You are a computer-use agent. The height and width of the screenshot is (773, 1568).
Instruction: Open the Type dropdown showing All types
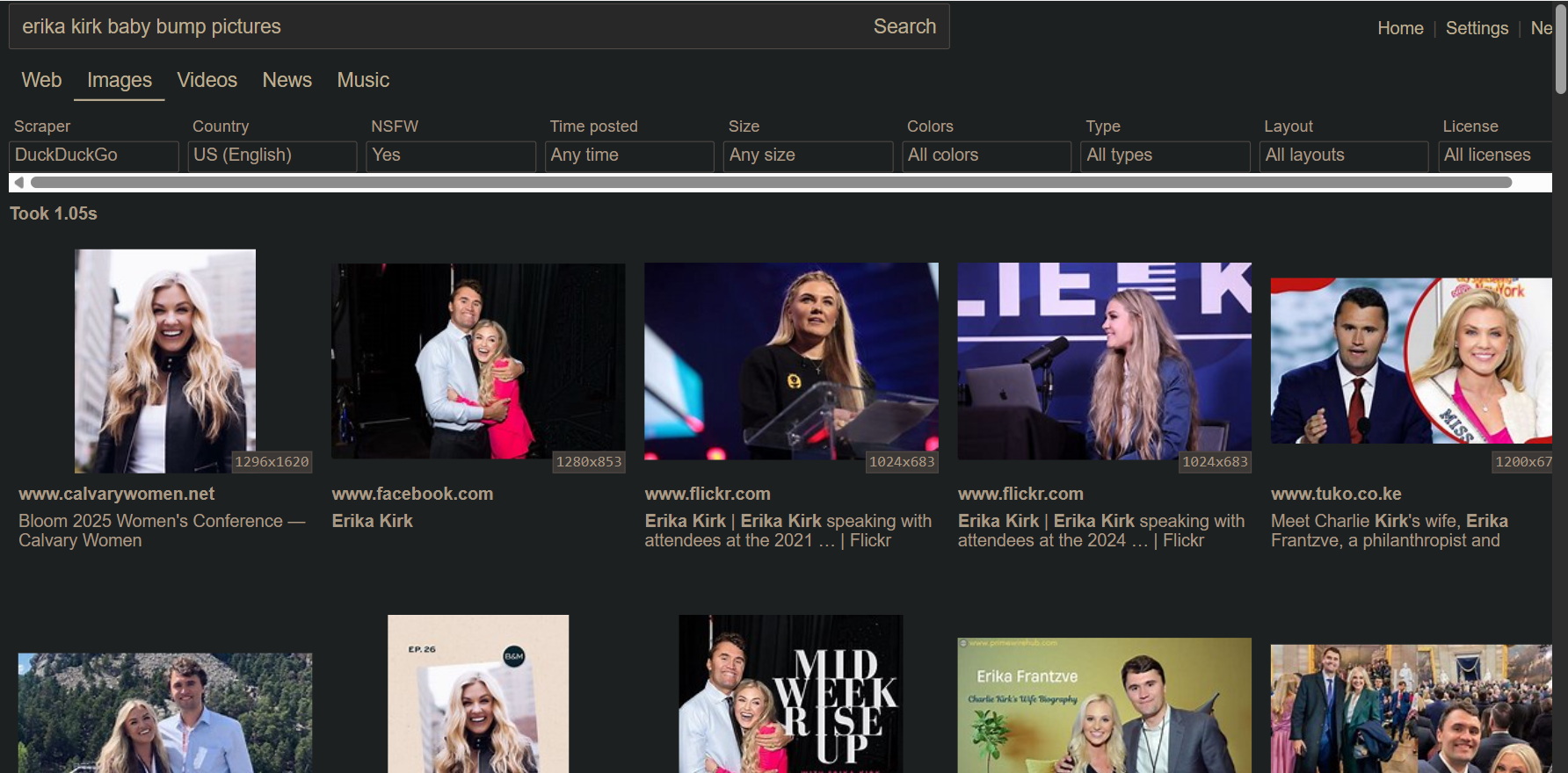pos(1165,155)
